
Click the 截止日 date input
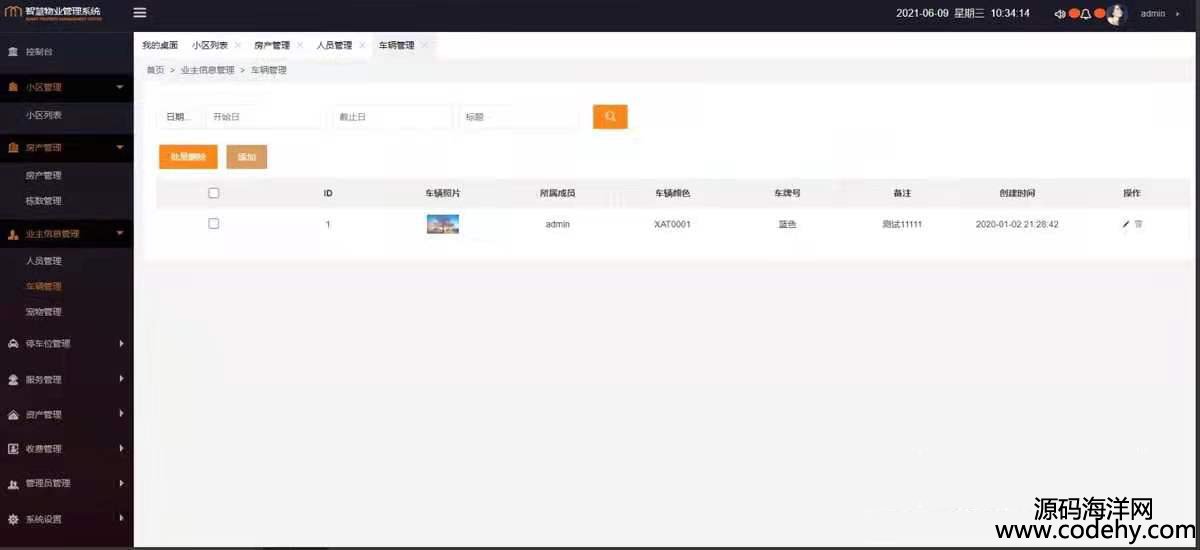point(392,117)
